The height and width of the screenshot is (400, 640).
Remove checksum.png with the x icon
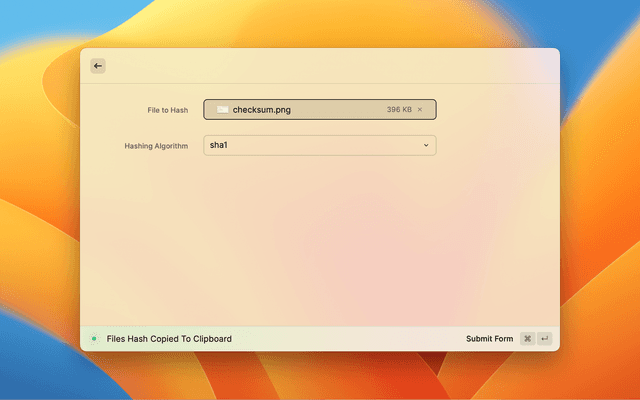click(420, 109)
